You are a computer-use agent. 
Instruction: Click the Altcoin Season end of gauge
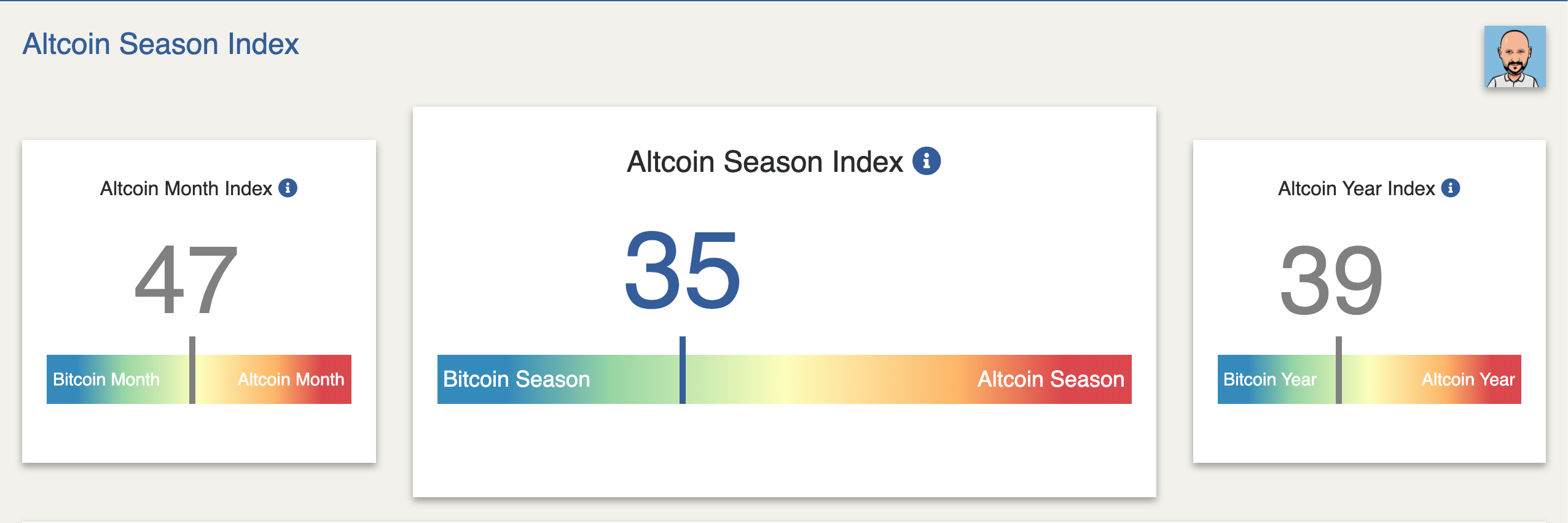[x=1051, y=379]
